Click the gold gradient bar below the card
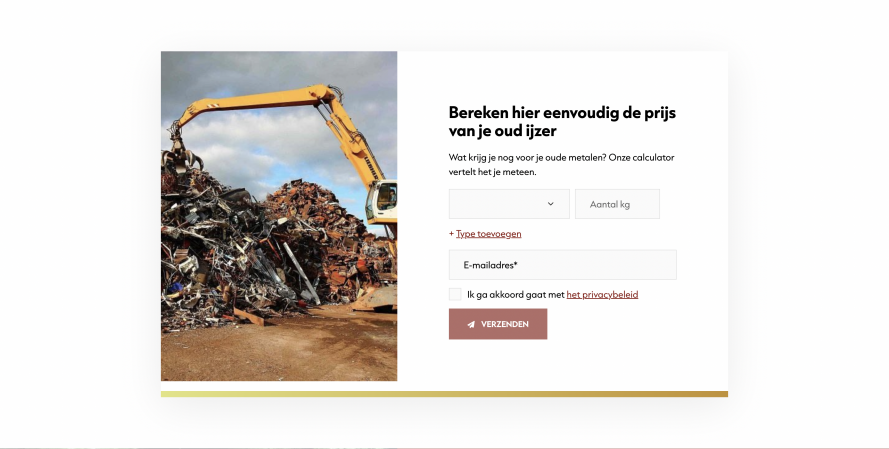Screen dimensions: 889x449 pos(444,394)
